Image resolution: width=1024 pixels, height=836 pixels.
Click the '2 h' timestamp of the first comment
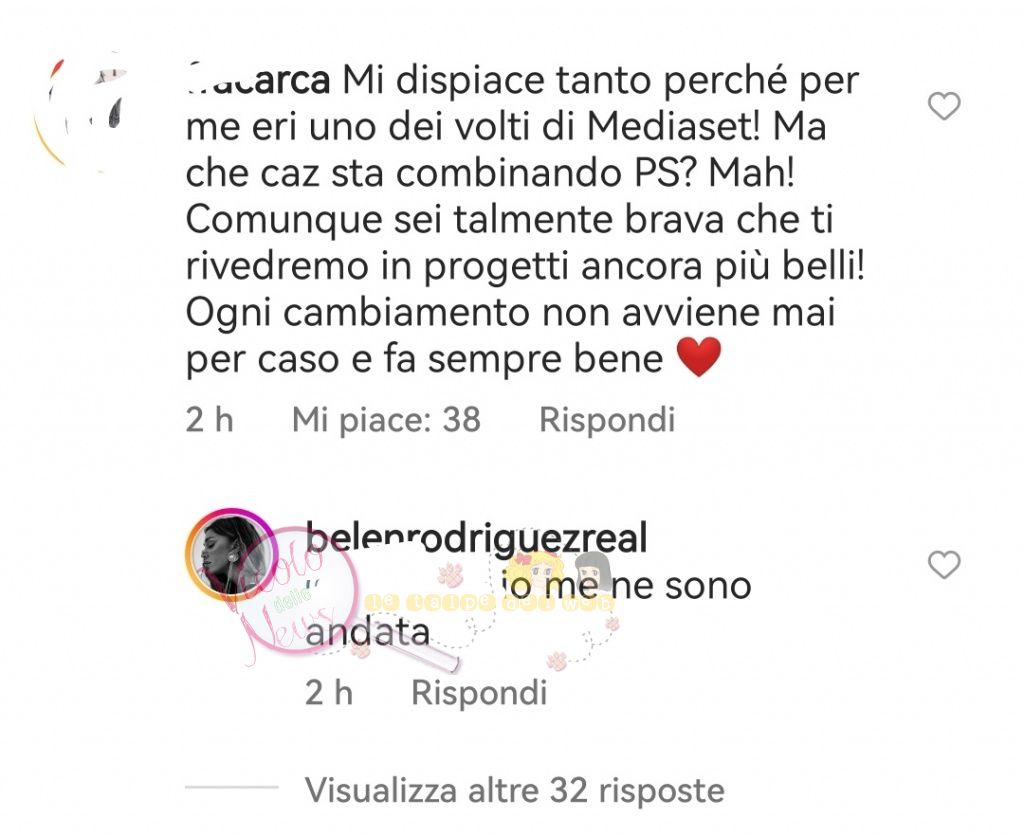pos(210,419)
